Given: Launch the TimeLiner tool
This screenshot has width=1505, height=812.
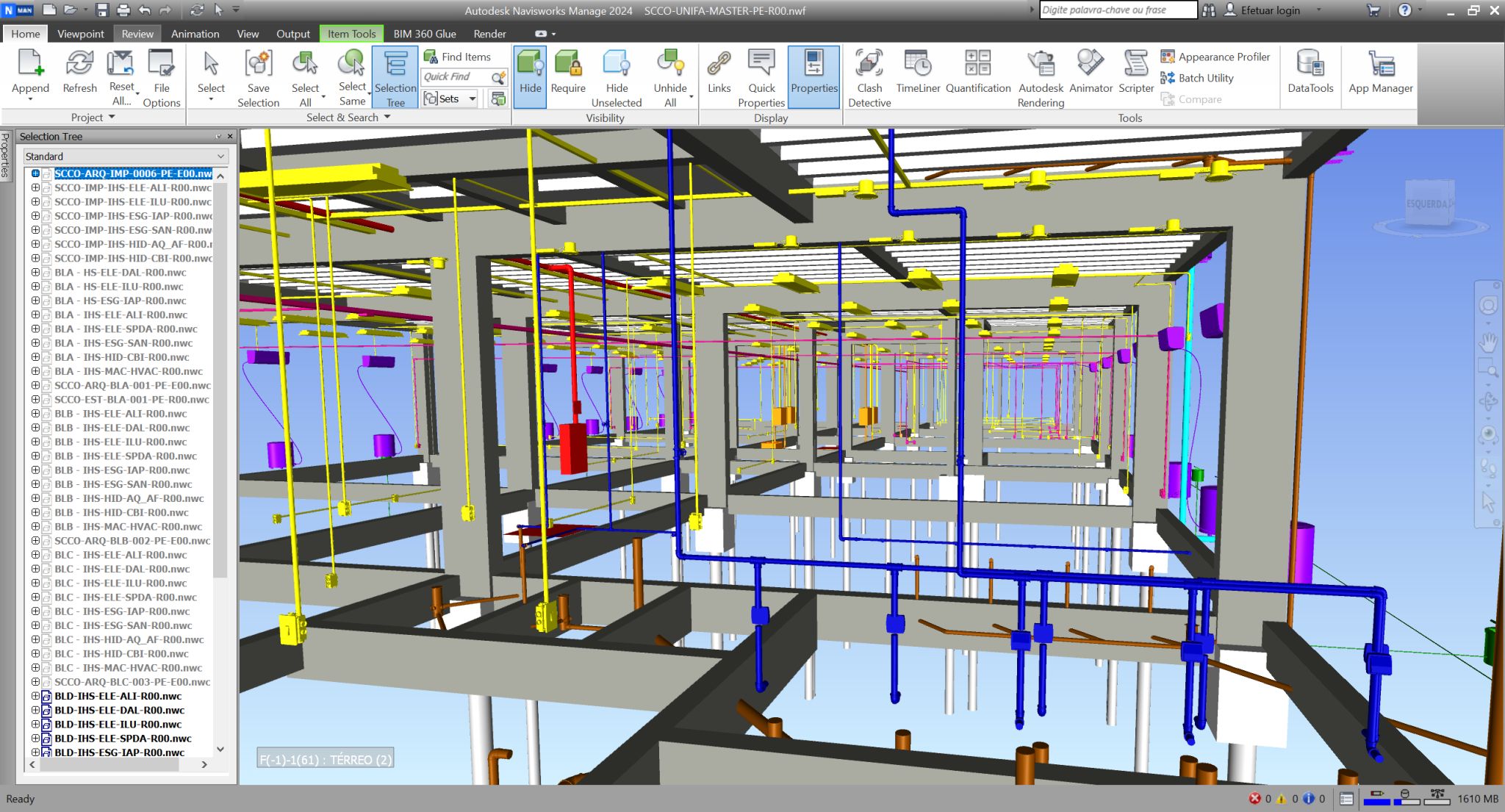Looking at the screenshot, I should tap(918, 72).
